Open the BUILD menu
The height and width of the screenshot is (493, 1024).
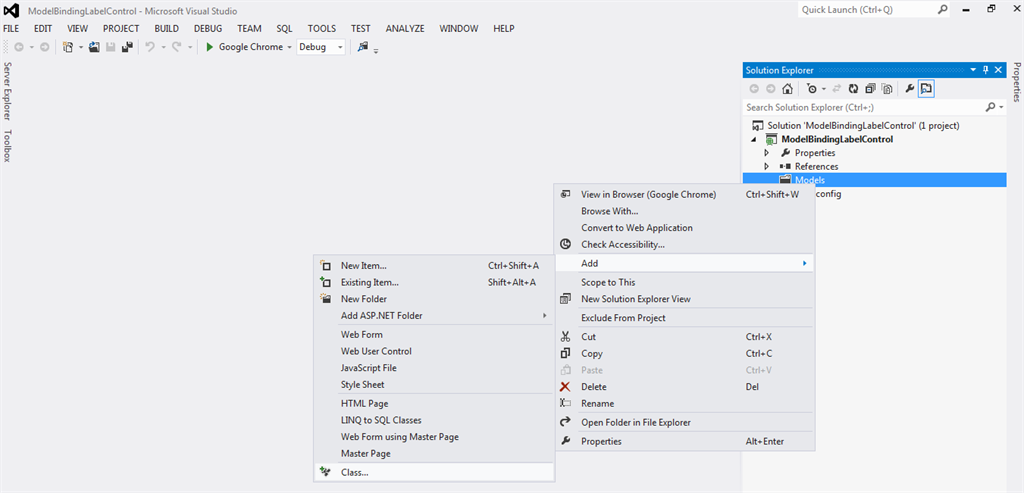(166, 29)
